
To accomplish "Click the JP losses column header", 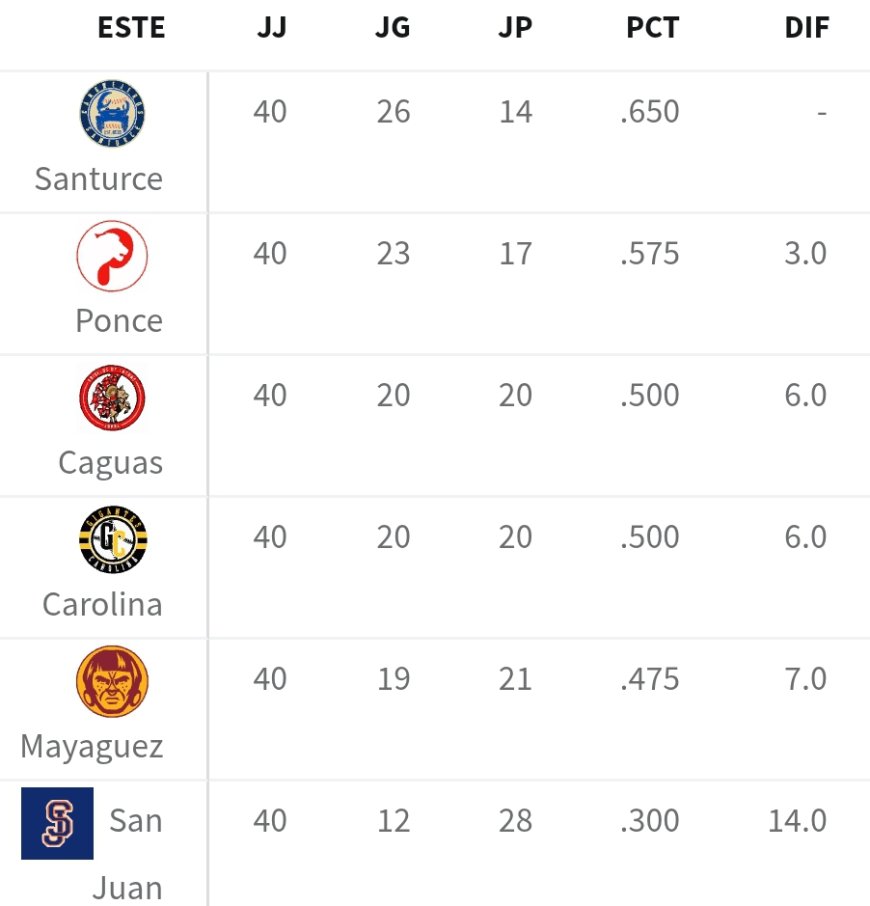I will point(515,28).
